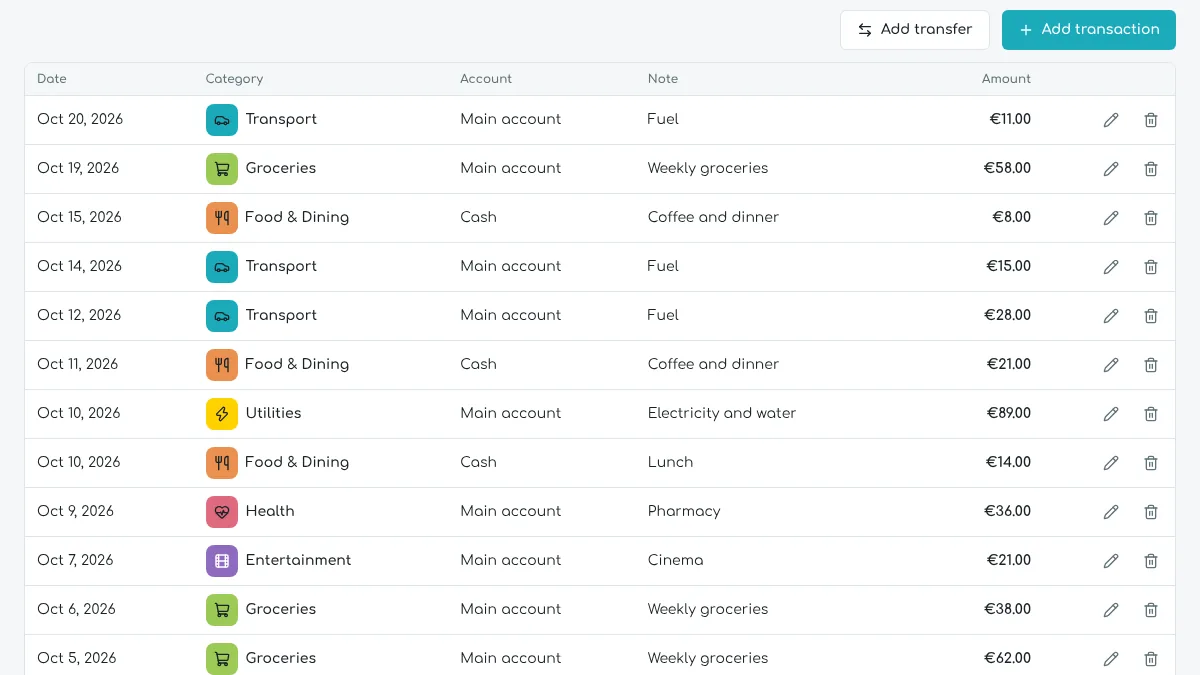Edit the Oct 5 Weekly groceries entry
1200x675 pixels.
pos(1111,659)
